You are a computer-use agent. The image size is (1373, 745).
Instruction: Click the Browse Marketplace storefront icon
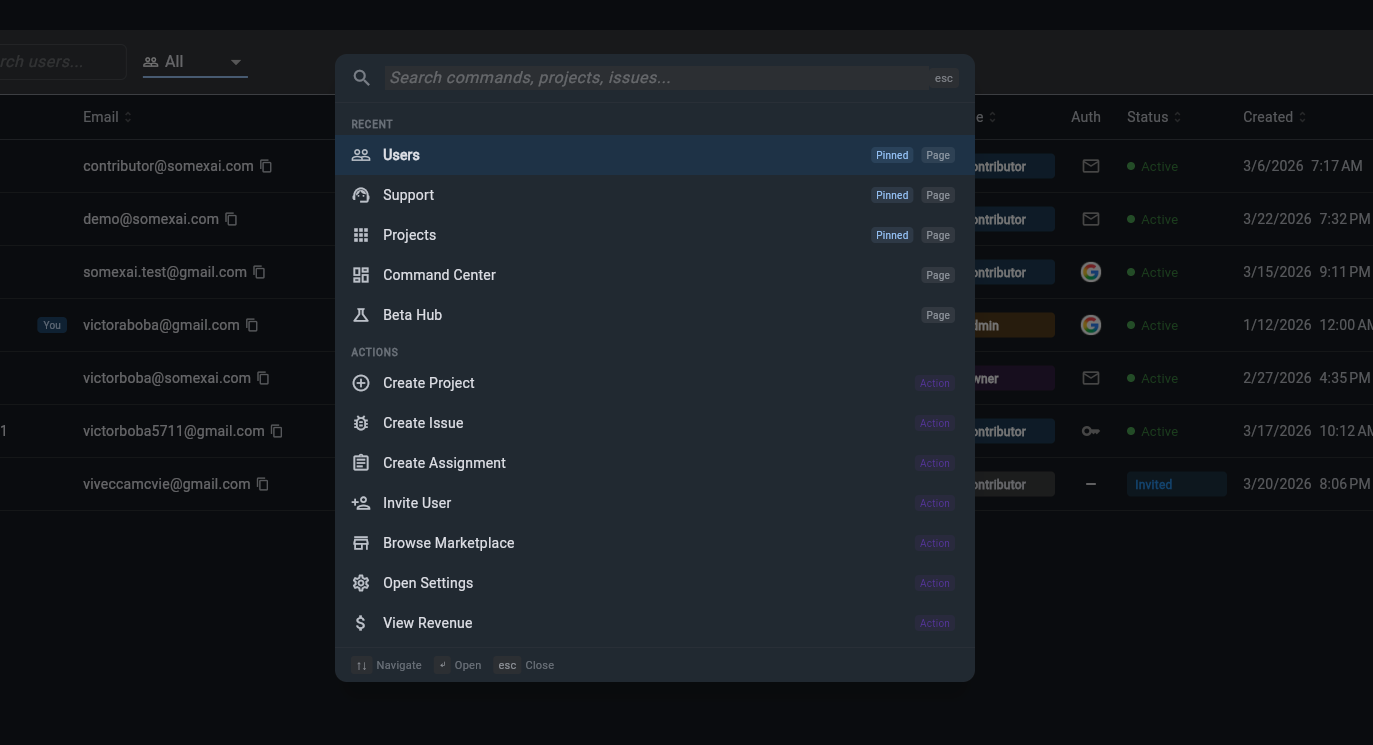(x=361, y=543)
